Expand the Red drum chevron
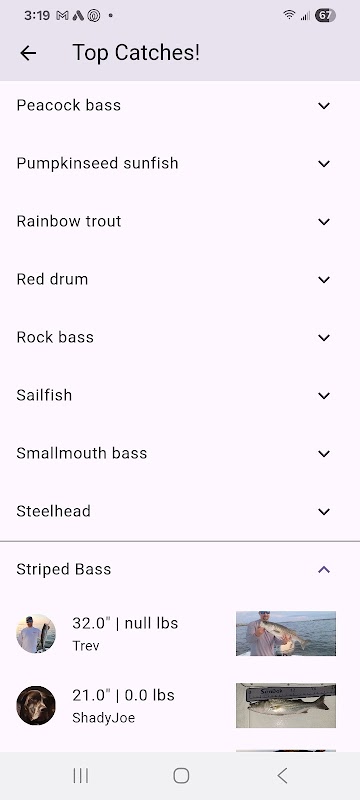Viewport: 360px width, 800px height. click(x=324, y=280)
